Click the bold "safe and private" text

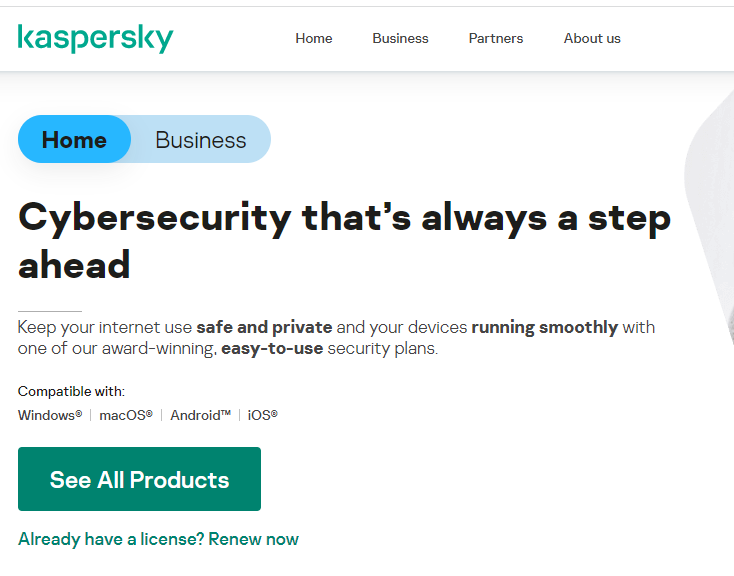(264, 327)
